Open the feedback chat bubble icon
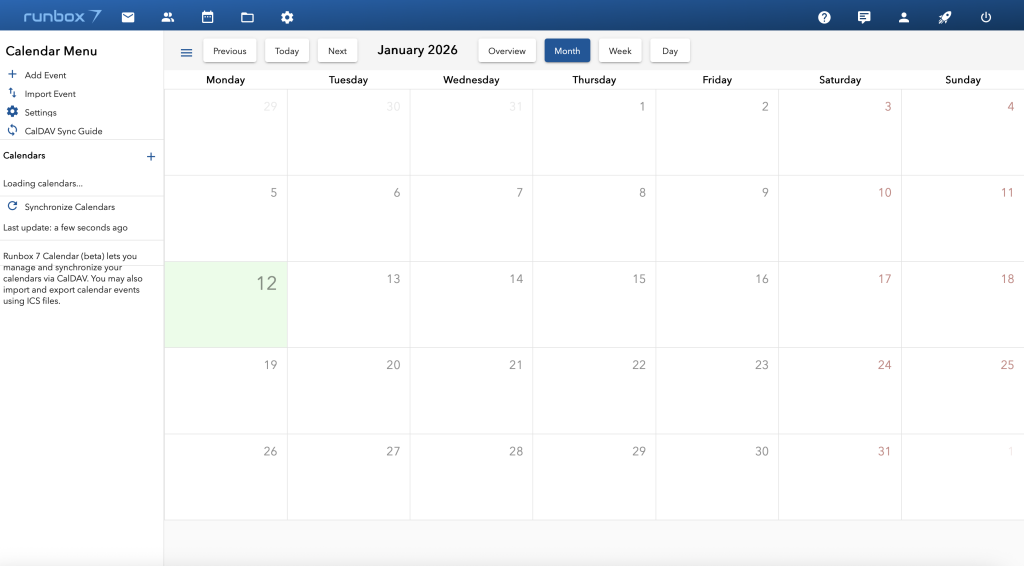 (x=864, y=17)
